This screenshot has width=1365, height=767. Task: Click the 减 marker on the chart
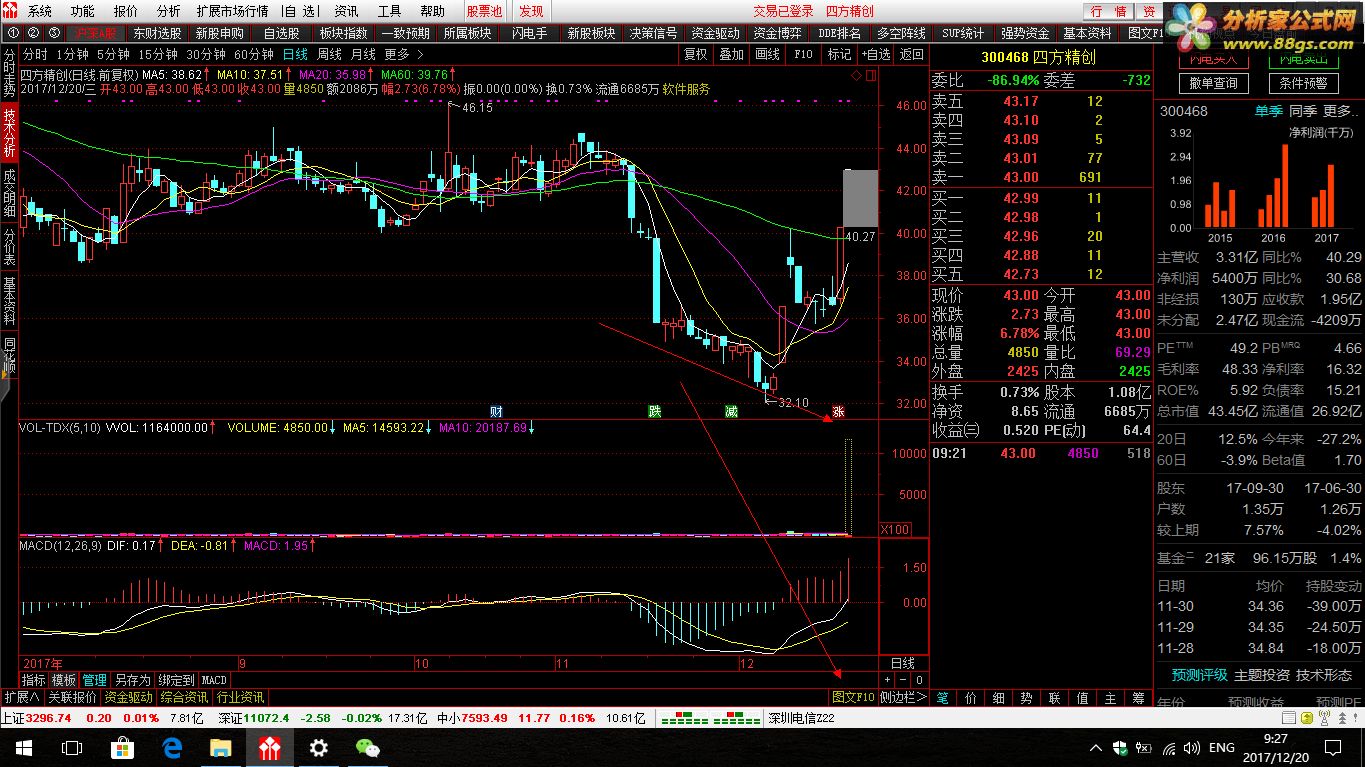[x=731, y=411]
